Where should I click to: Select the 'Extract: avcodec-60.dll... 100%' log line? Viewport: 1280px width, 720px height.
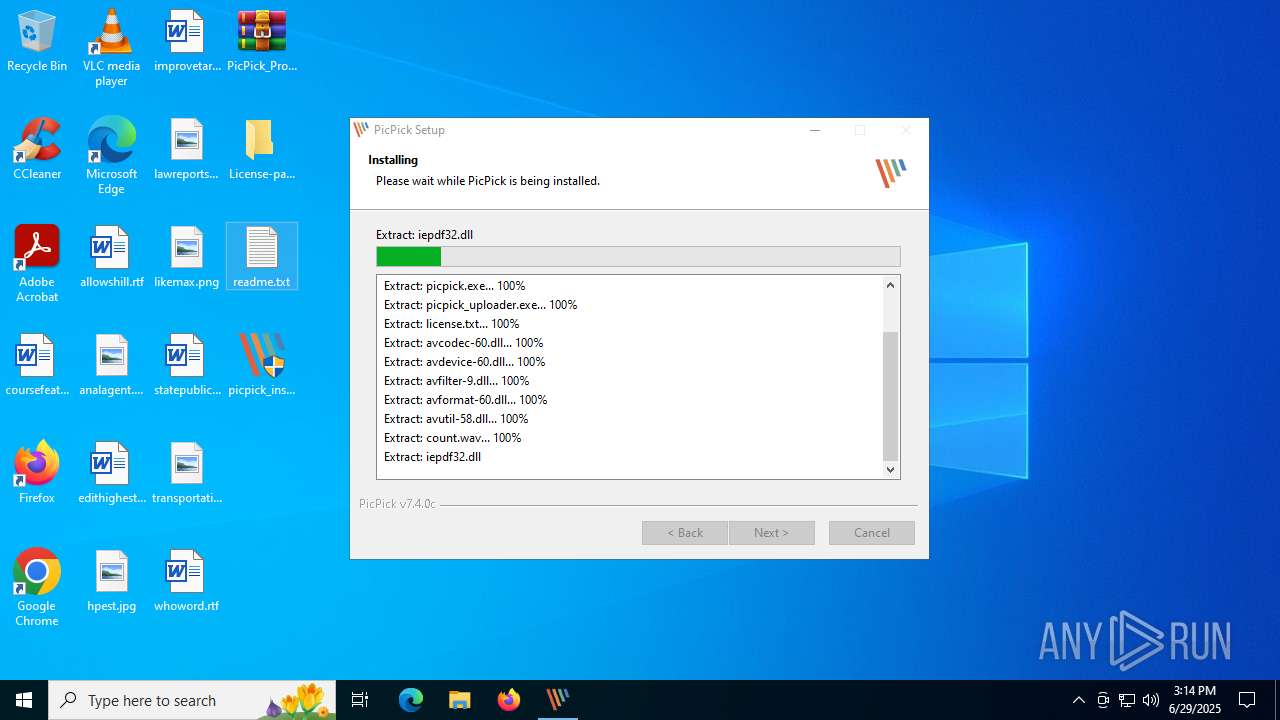[464, 343]
